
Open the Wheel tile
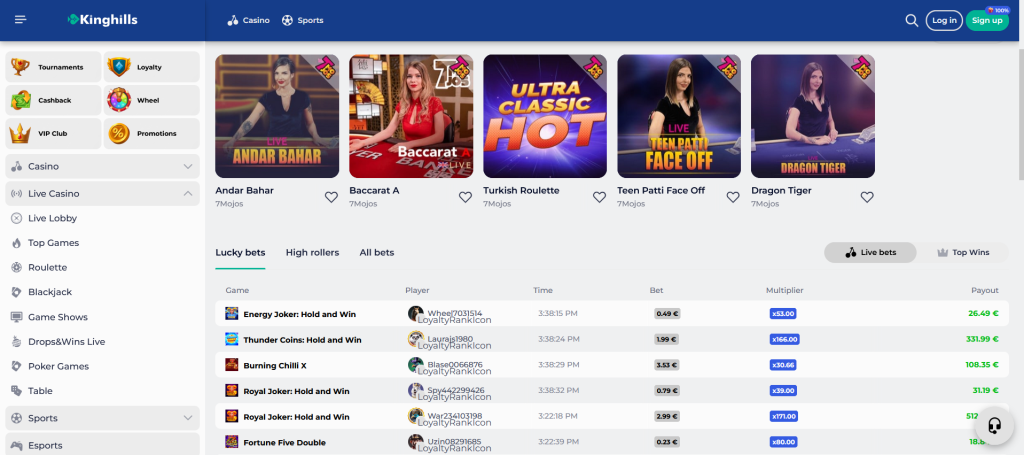(152, 101)
